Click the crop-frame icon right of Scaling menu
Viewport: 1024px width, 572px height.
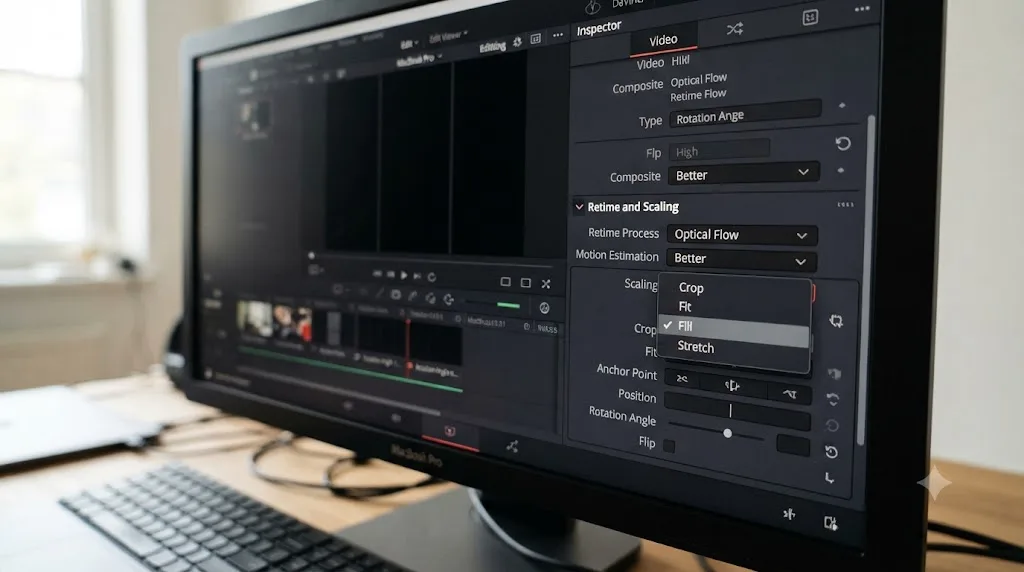tap(836, 321)
